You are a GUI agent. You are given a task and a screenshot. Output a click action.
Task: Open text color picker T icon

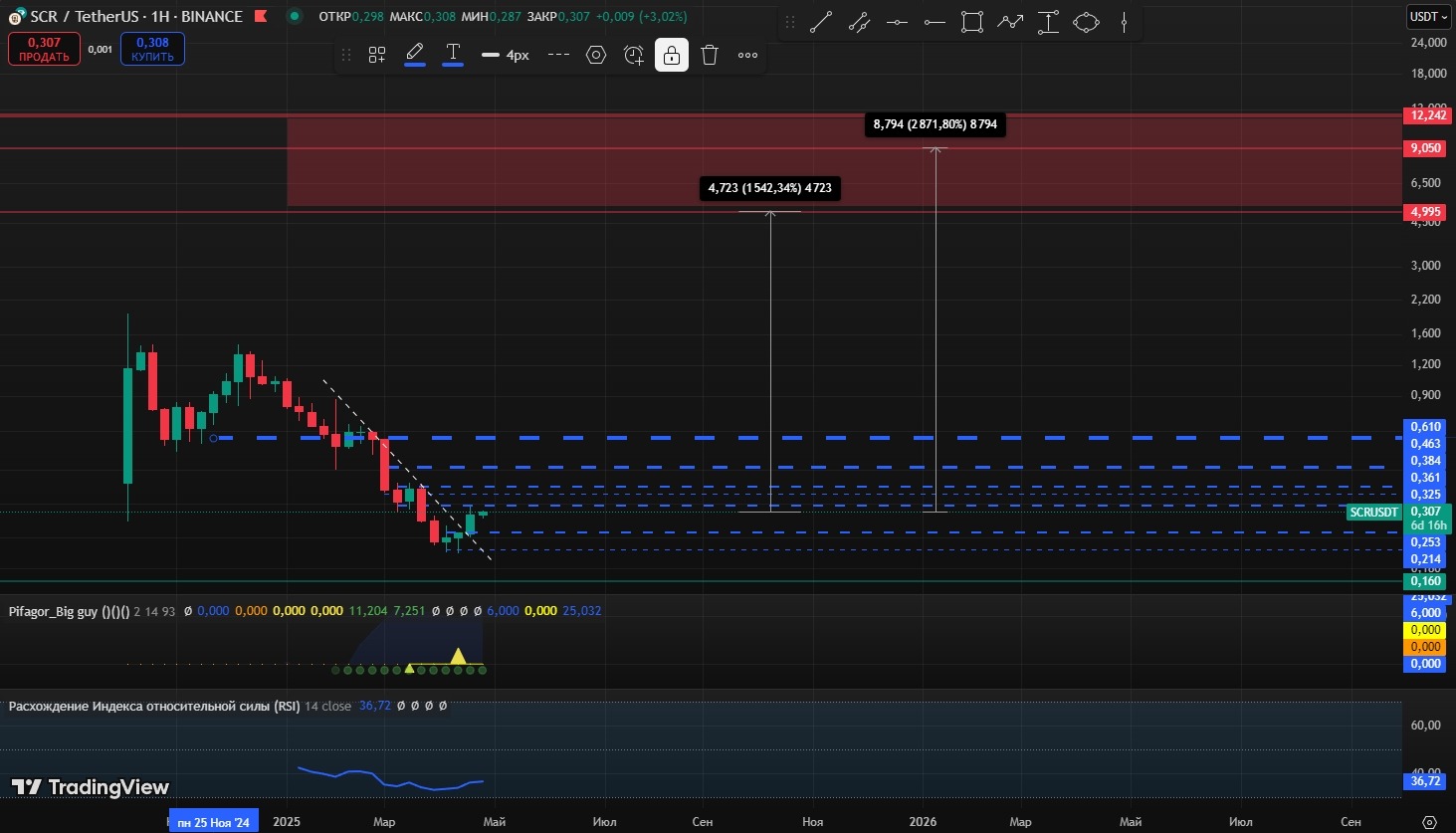click(x=453, y=54)
